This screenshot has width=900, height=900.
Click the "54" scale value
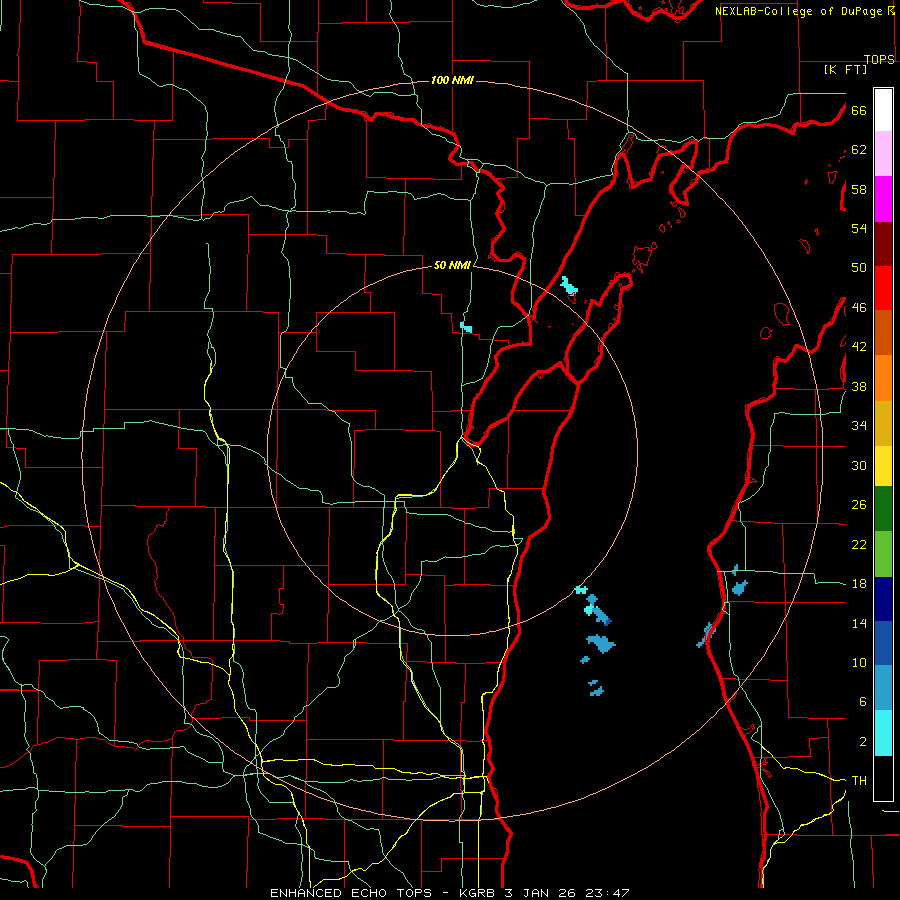pos(859,228)
